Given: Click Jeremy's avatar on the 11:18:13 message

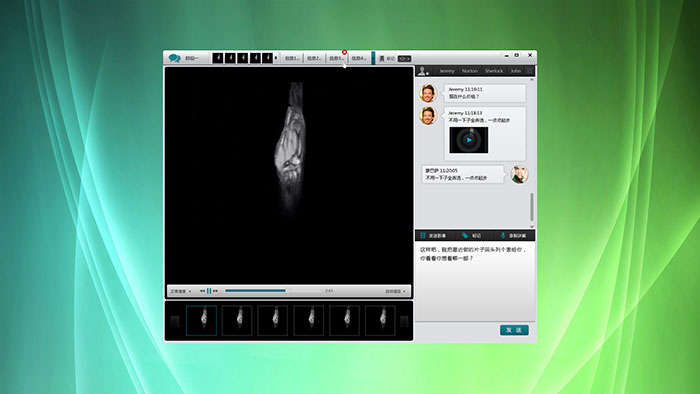Looking at the screenshot, I should (x=428, y=116).
